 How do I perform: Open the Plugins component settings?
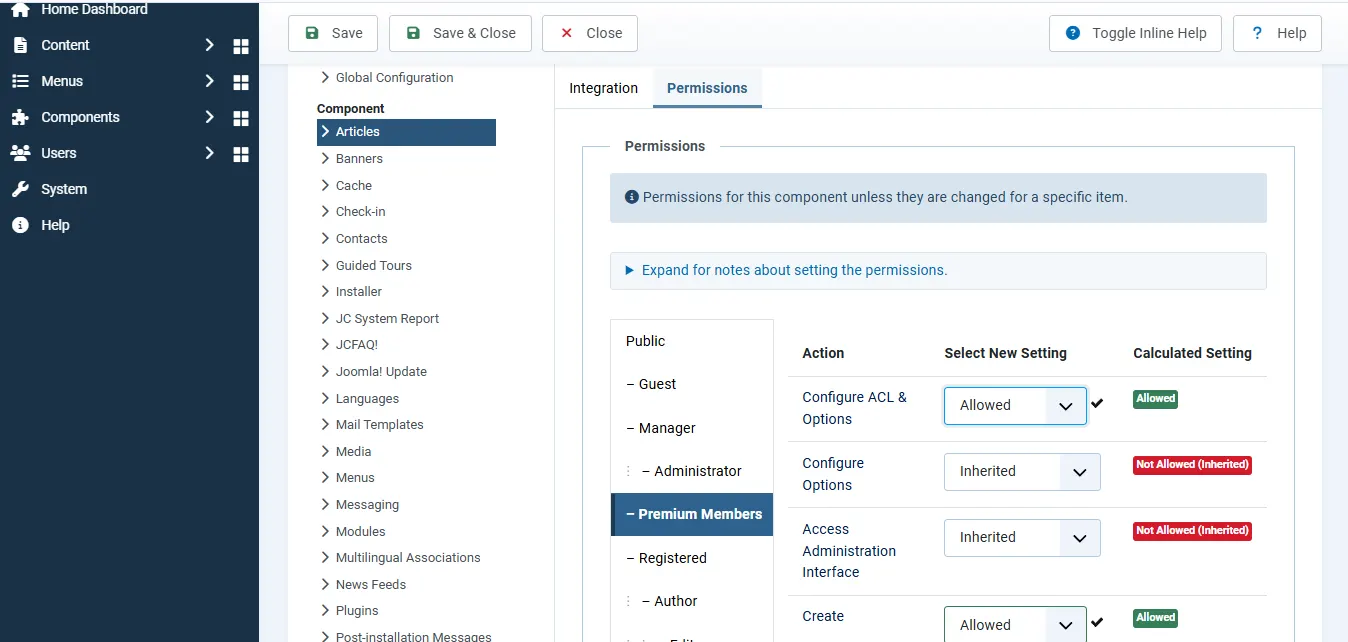[x=357, y=611]
